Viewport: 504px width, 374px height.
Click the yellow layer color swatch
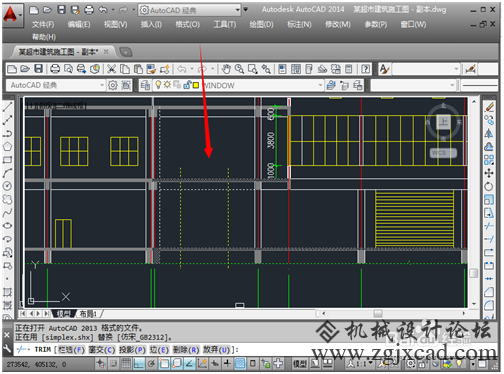196,85
